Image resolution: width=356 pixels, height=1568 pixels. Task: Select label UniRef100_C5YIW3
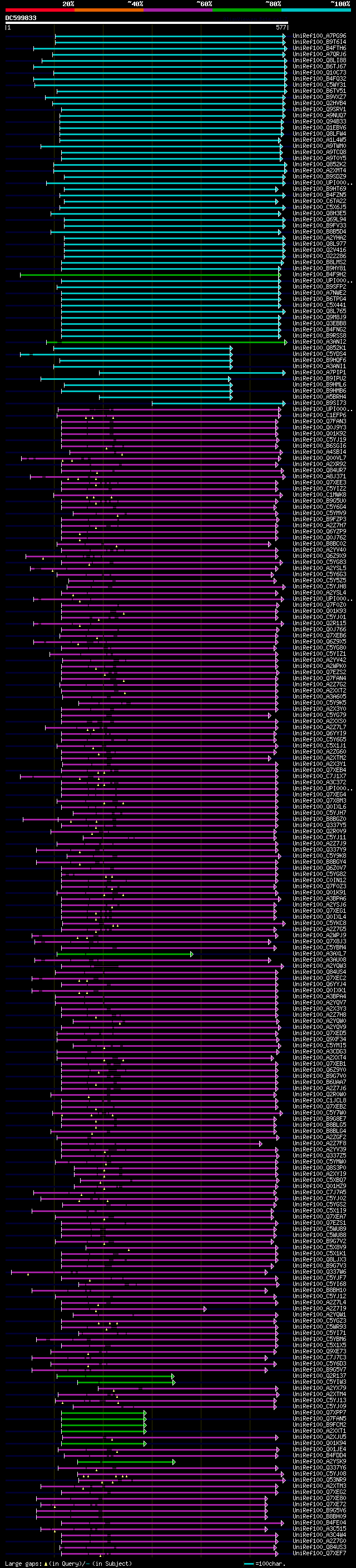[319, 1382]
